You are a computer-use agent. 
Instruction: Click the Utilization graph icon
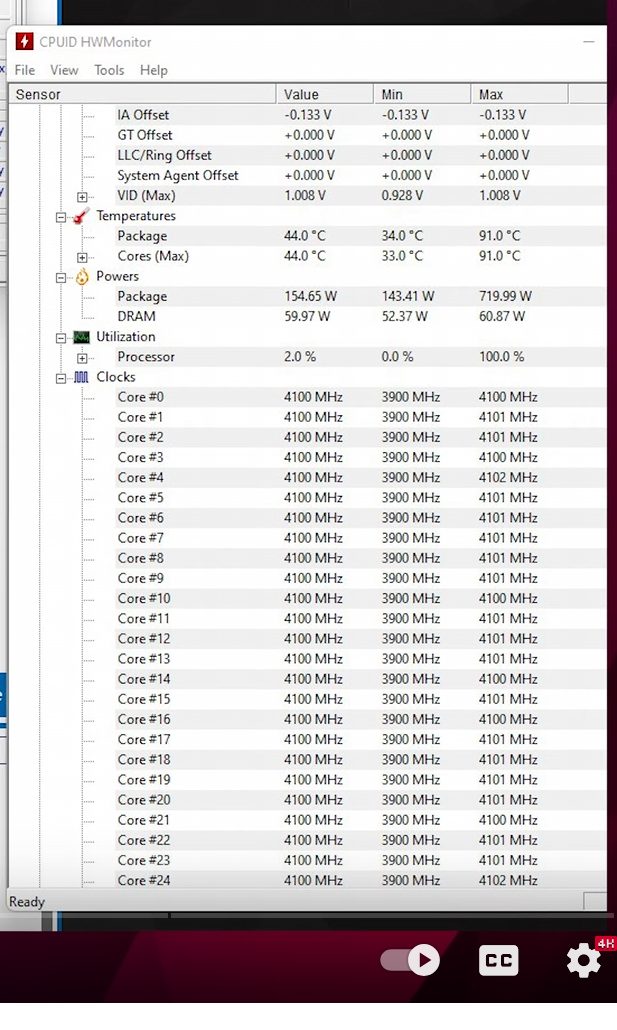pos(81,337)
